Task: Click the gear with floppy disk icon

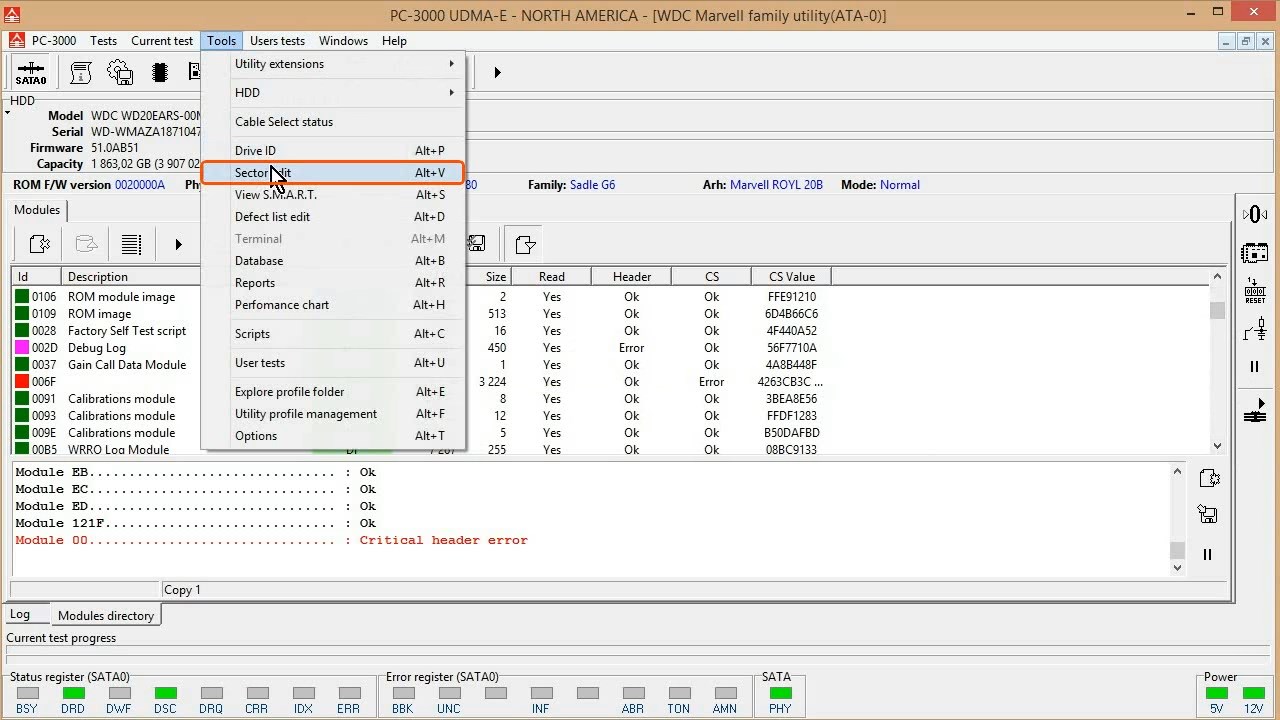Action: [x=120, y=72]
